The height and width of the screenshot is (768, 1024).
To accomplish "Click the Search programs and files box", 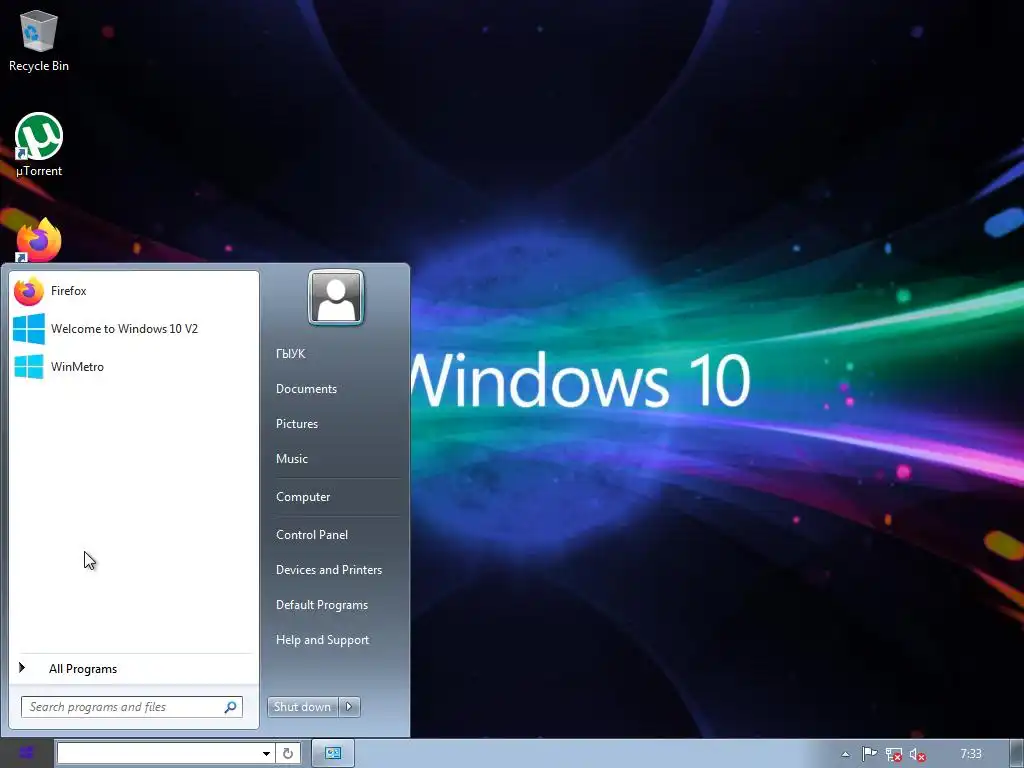I will pyautogui.click(x=131, y=707).
